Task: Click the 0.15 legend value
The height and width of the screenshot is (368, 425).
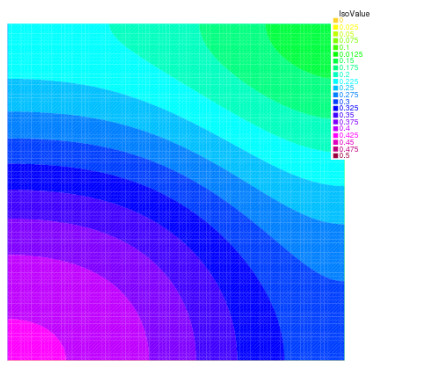Action: coord(347,61)
